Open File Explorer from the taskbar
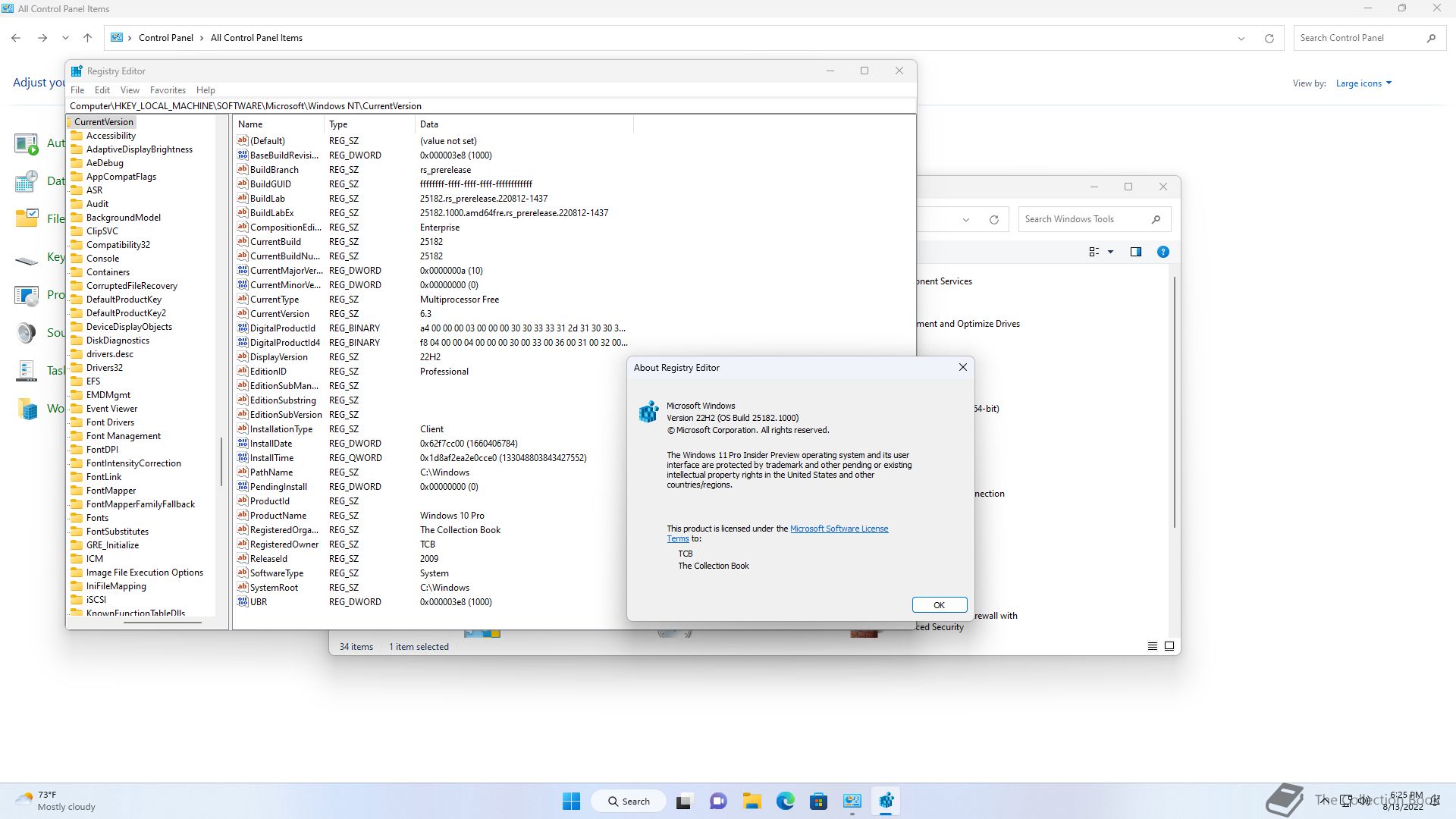 click(x=752, y=801)
